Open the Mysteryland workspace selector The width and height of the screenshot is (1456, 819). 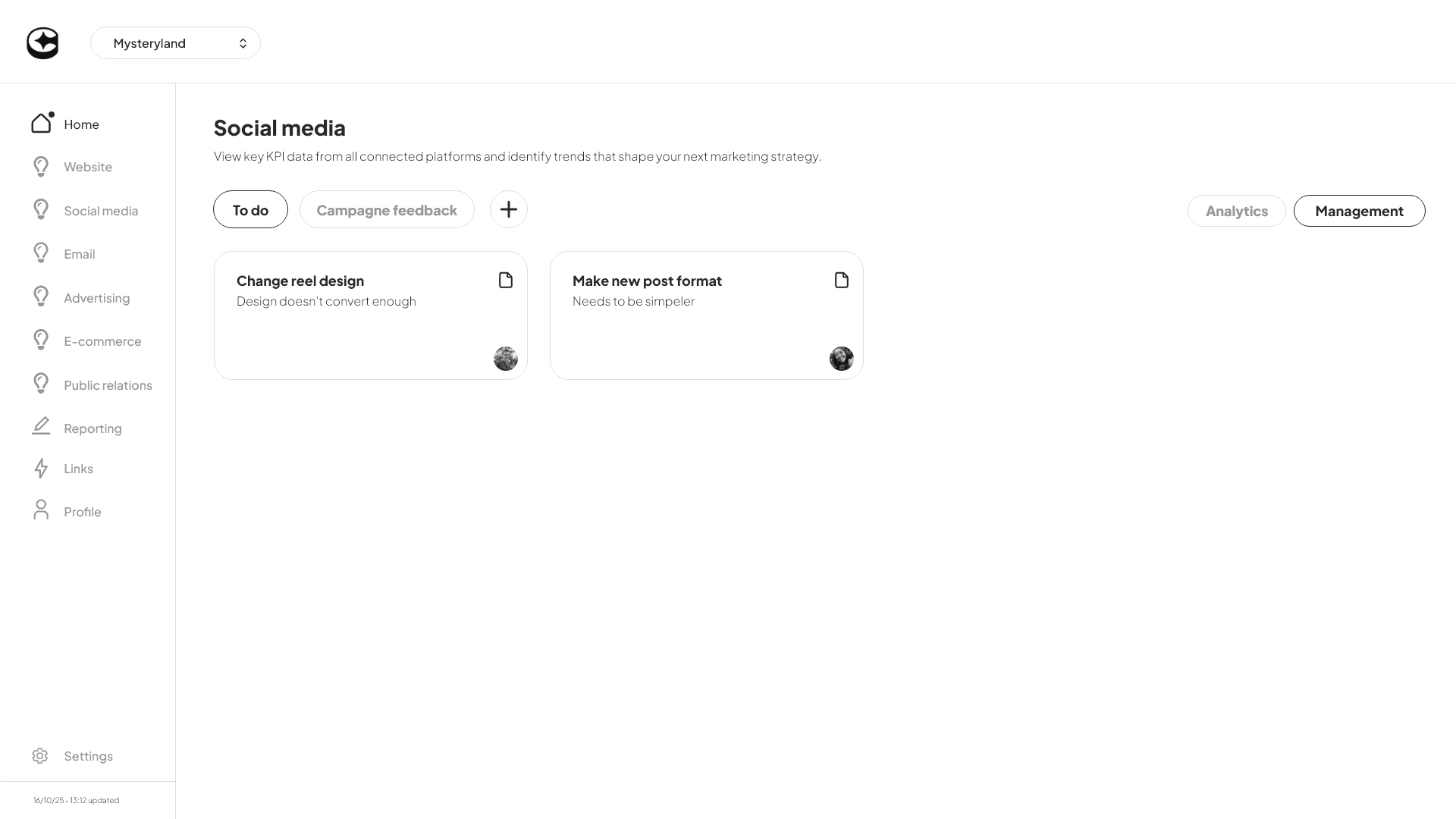tap(176, 42)
